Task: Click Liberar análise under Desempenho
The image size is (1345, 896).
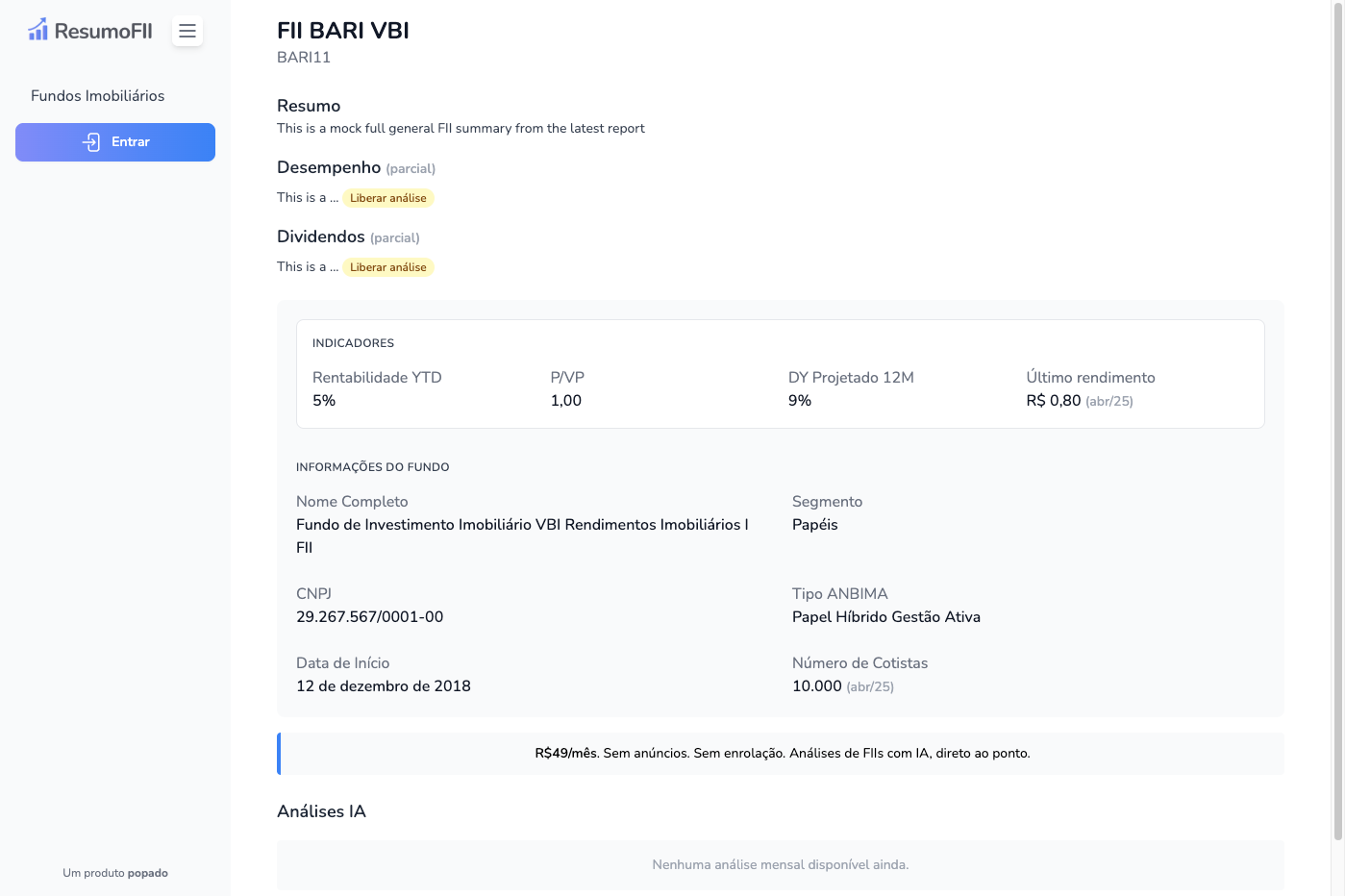Action: [x=387, y=198]
